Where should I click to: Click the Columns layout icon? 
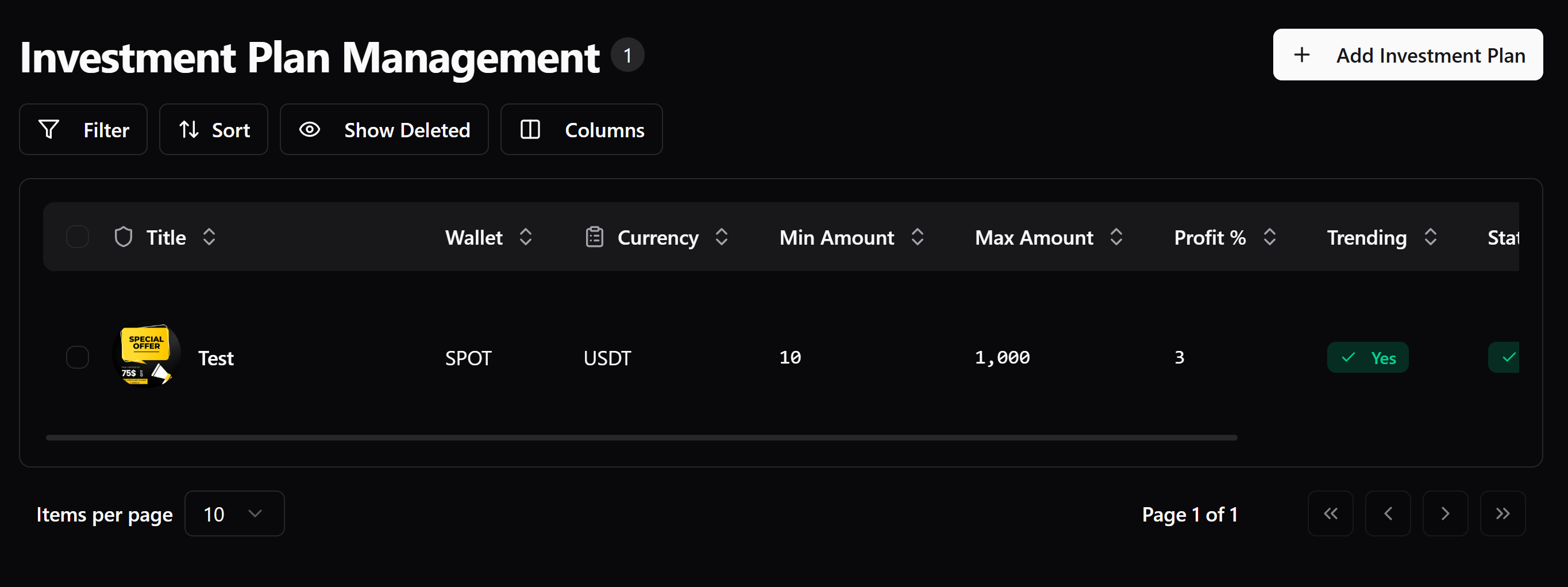pyautogui.click(x=531, y=129)
